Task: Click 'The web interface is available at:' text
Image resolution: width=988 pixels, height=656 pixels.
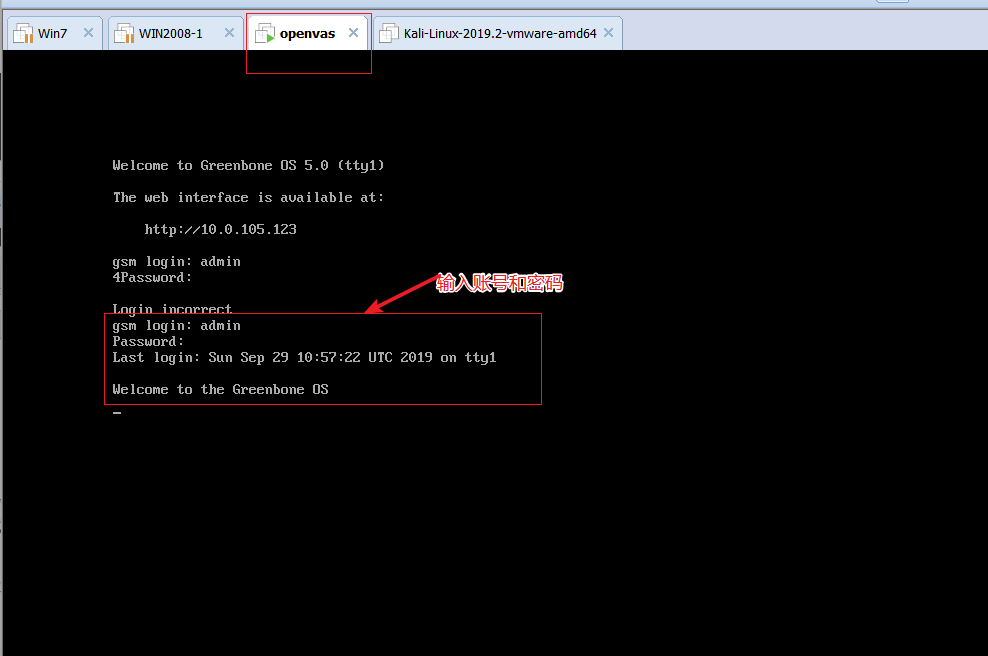Action: (x=248, y=198)
